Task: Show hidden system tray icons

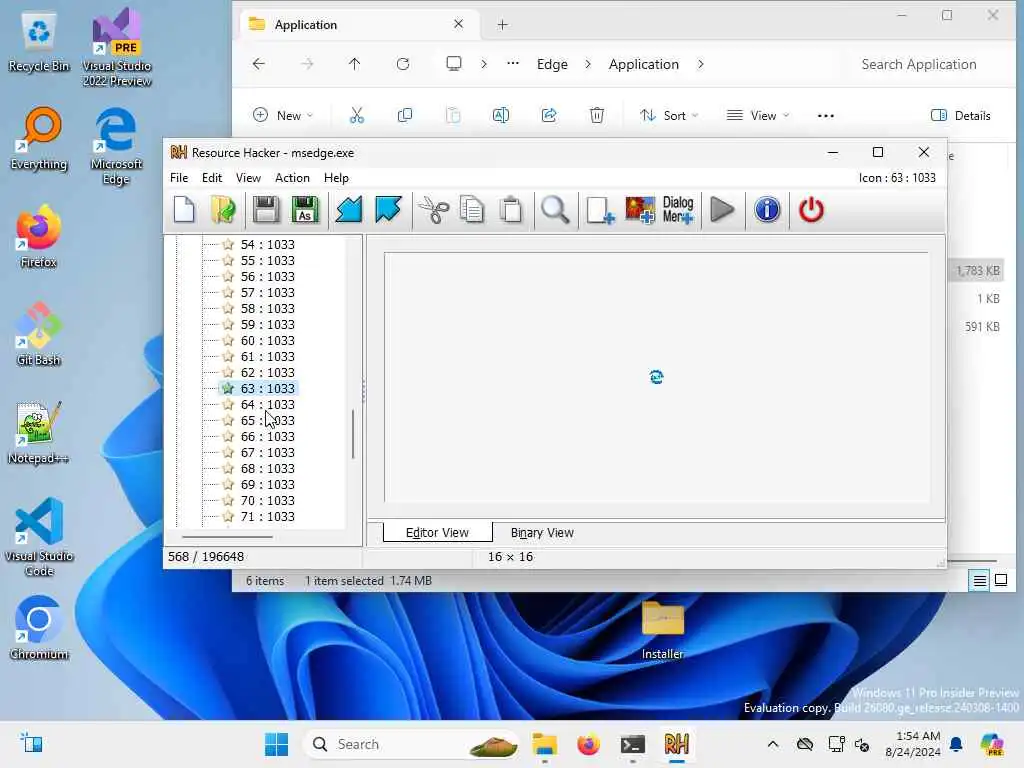Action: 773,744
